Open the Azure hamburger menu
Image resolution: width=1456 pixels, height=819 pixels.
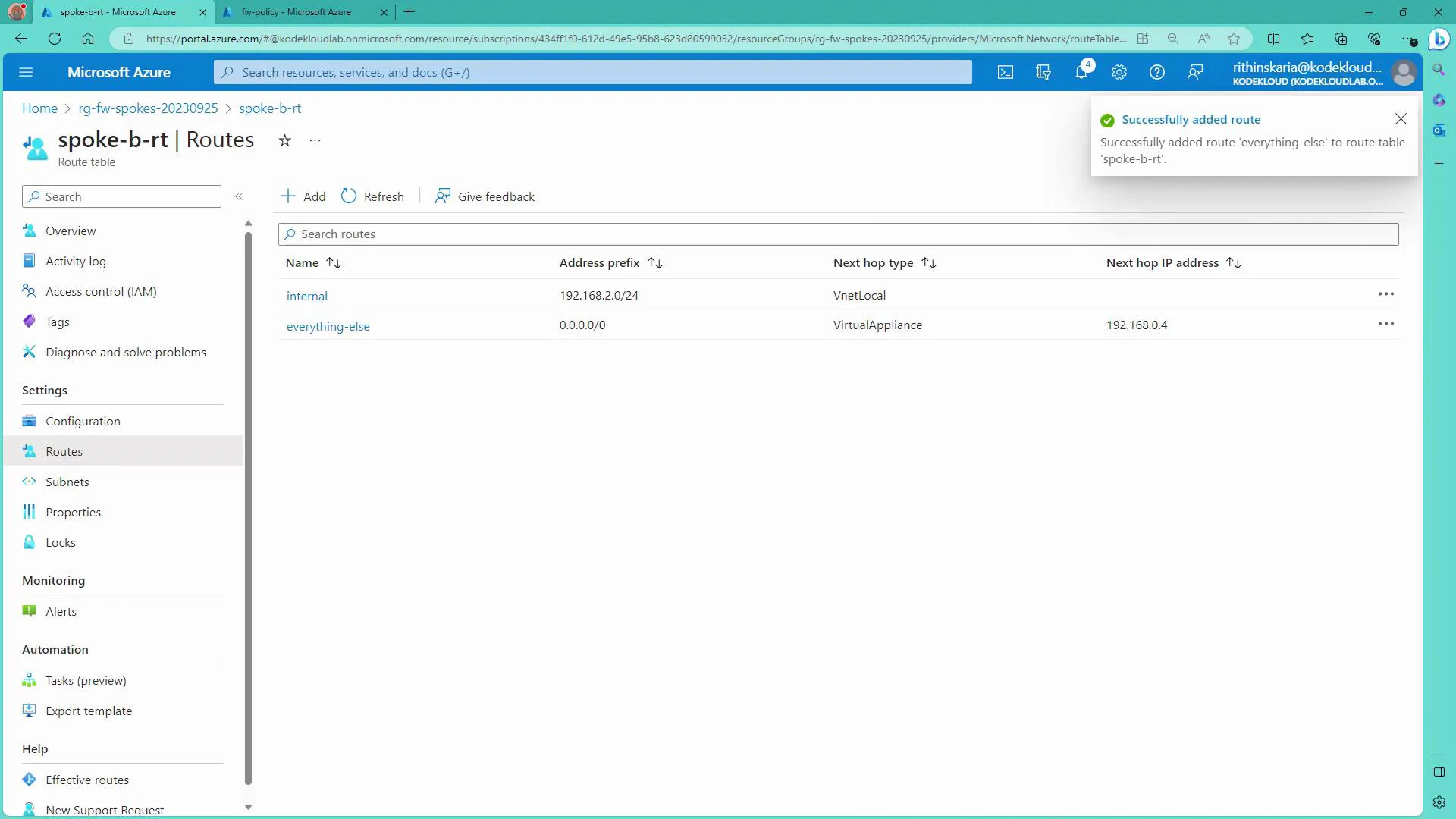coord(27,72)
